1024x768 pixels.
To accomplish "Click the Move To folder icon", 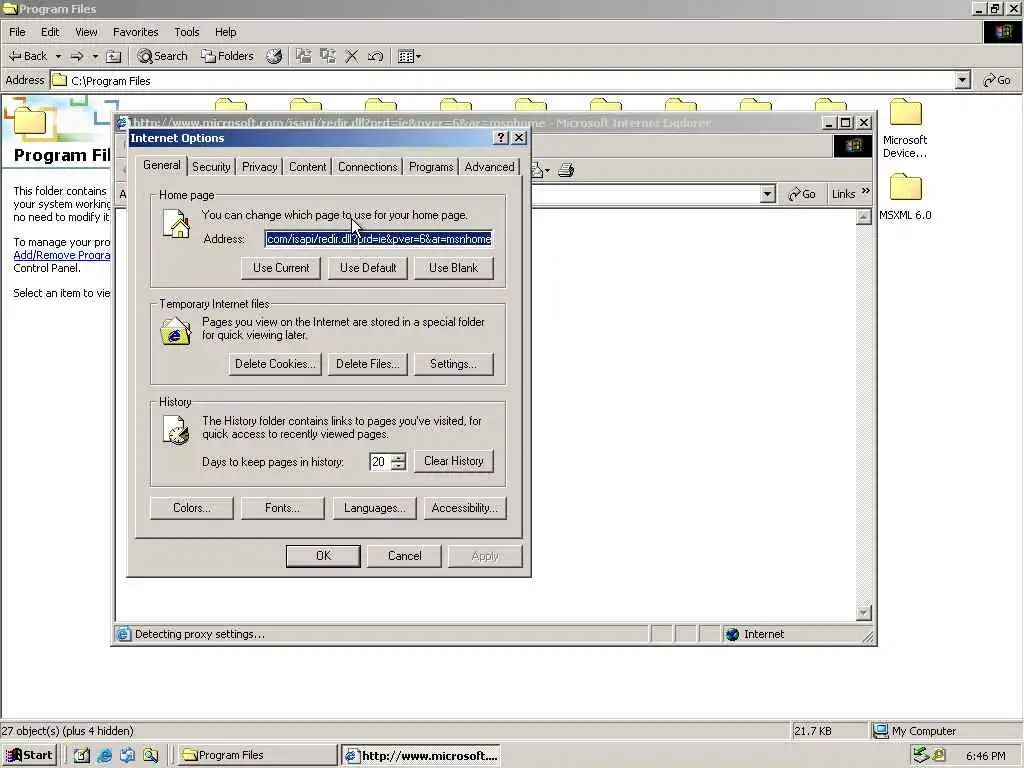I will 304,56.
